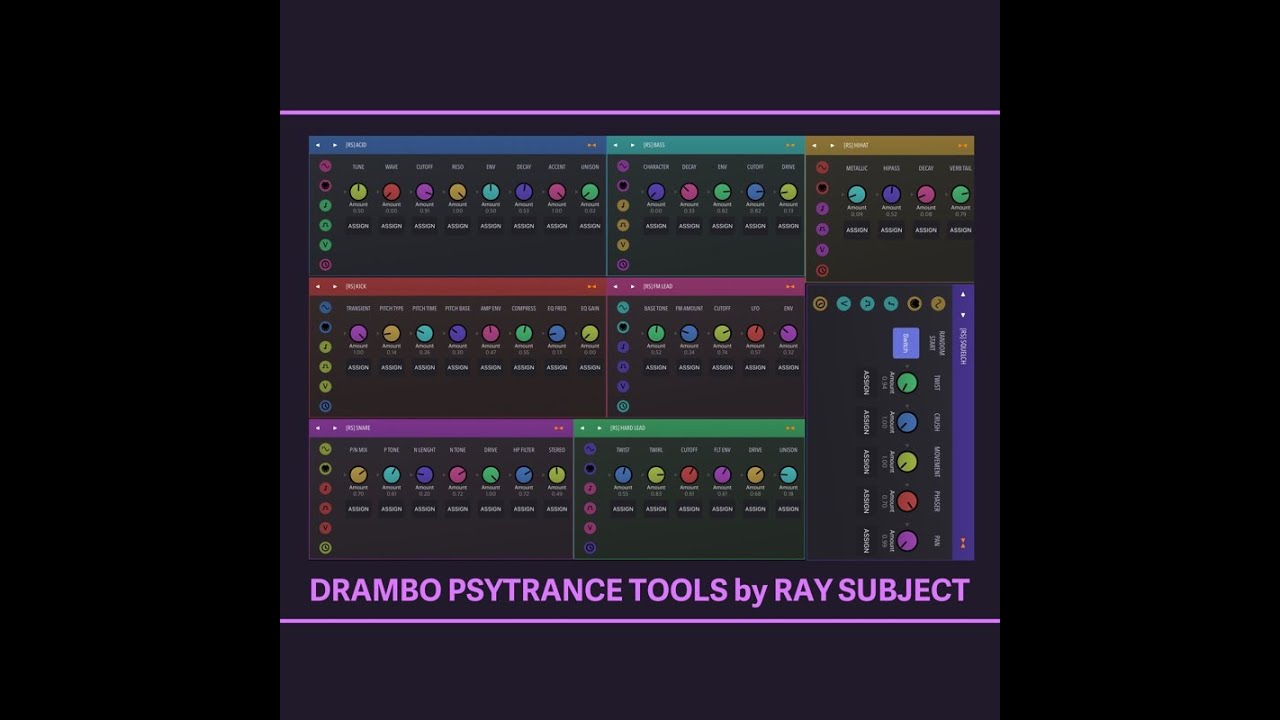Screen dimensions: 1280x720
Task: Click ASSIGN under ACID TUNE knob
Action: click(358, 226)
